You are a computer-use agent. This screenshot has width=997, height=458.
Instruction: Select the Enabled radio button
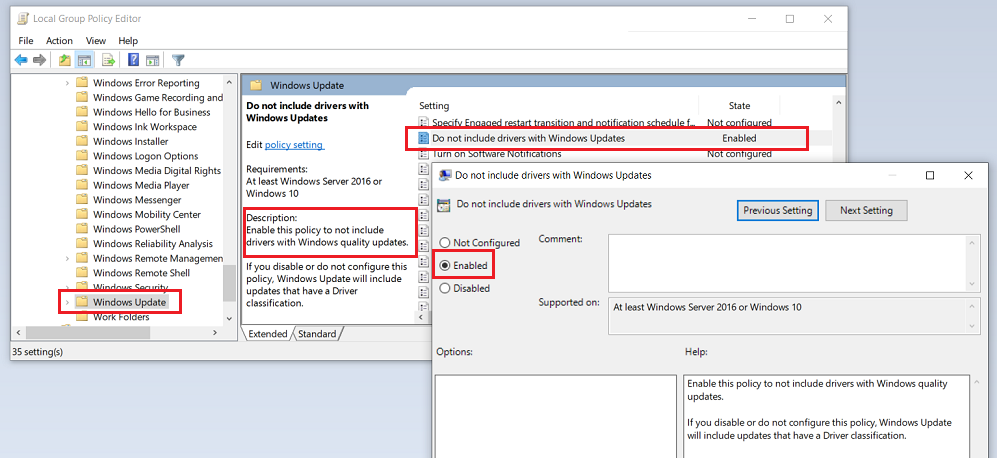click(x=445, y=266)
